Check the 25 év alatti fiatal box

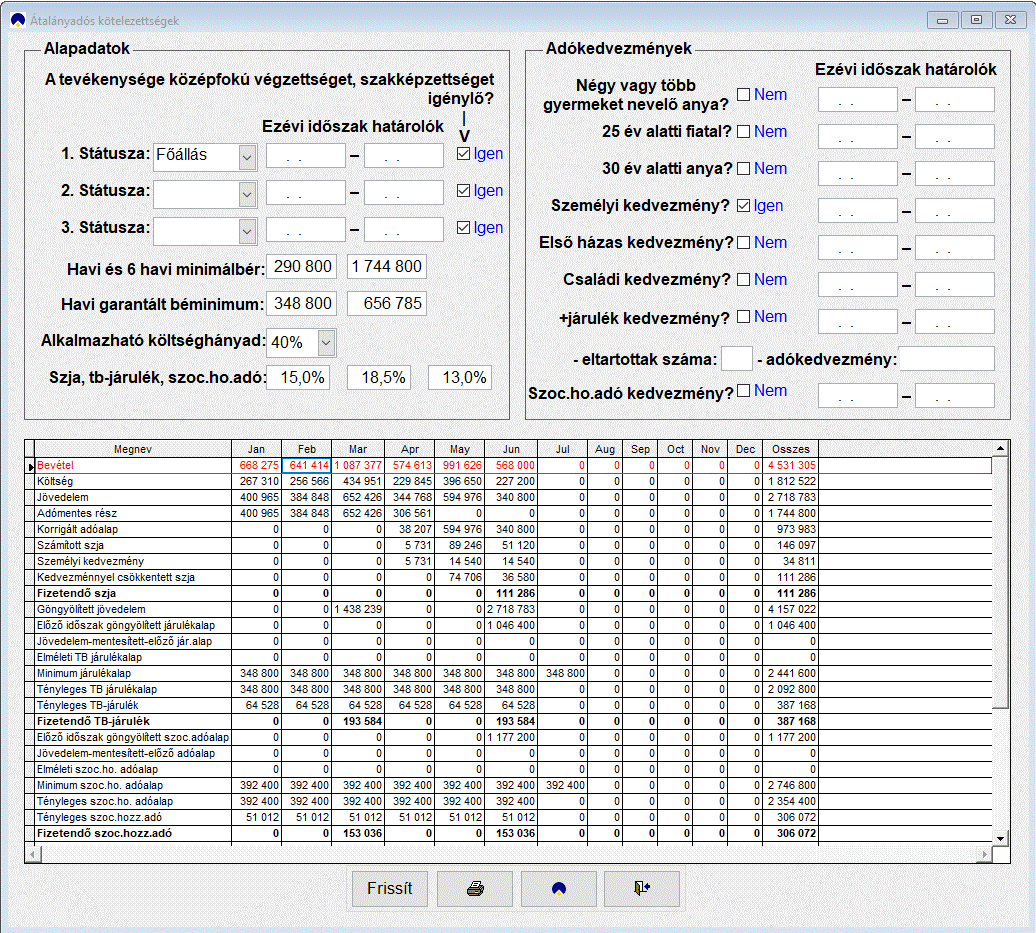[743, 131]
